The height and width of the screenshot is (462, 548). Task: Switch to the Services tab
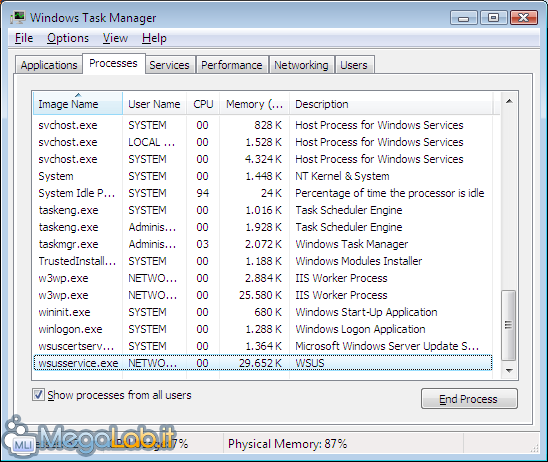(x=170, y=65)
